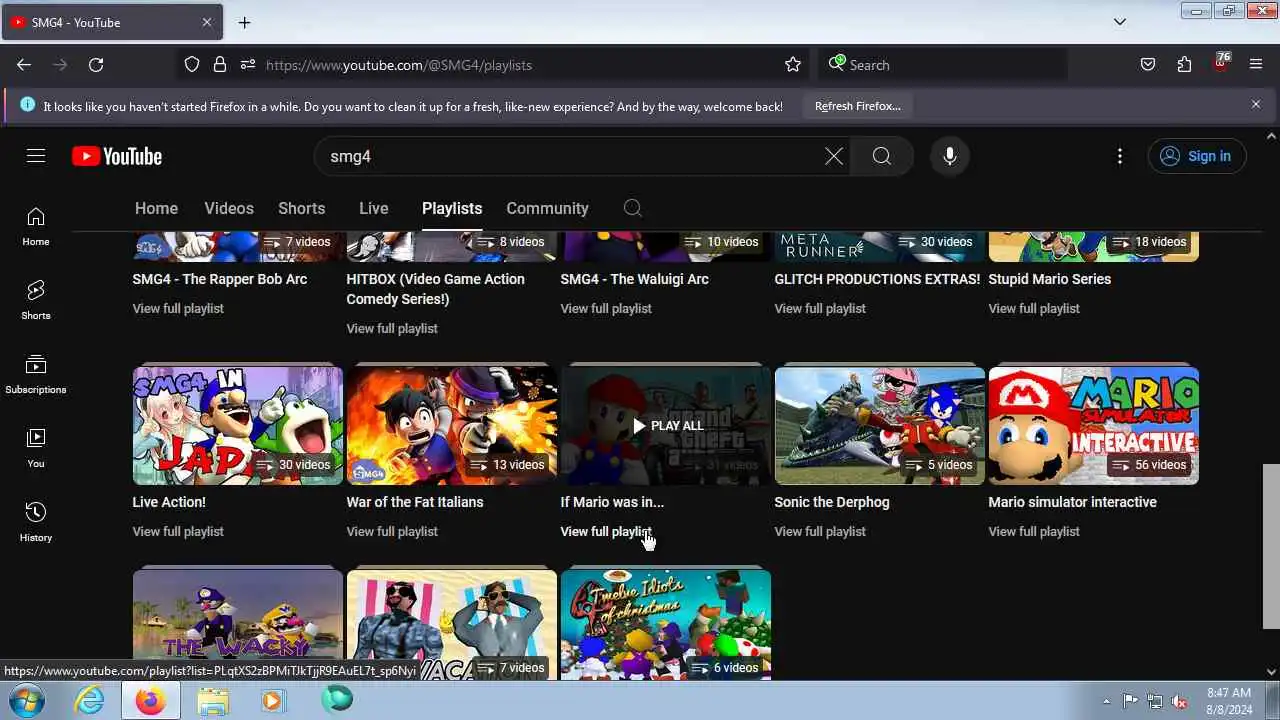The width and height of the screenshot is (1280, 720).
Task: View full playlist for HITBOX series
Action: (392, 328)
